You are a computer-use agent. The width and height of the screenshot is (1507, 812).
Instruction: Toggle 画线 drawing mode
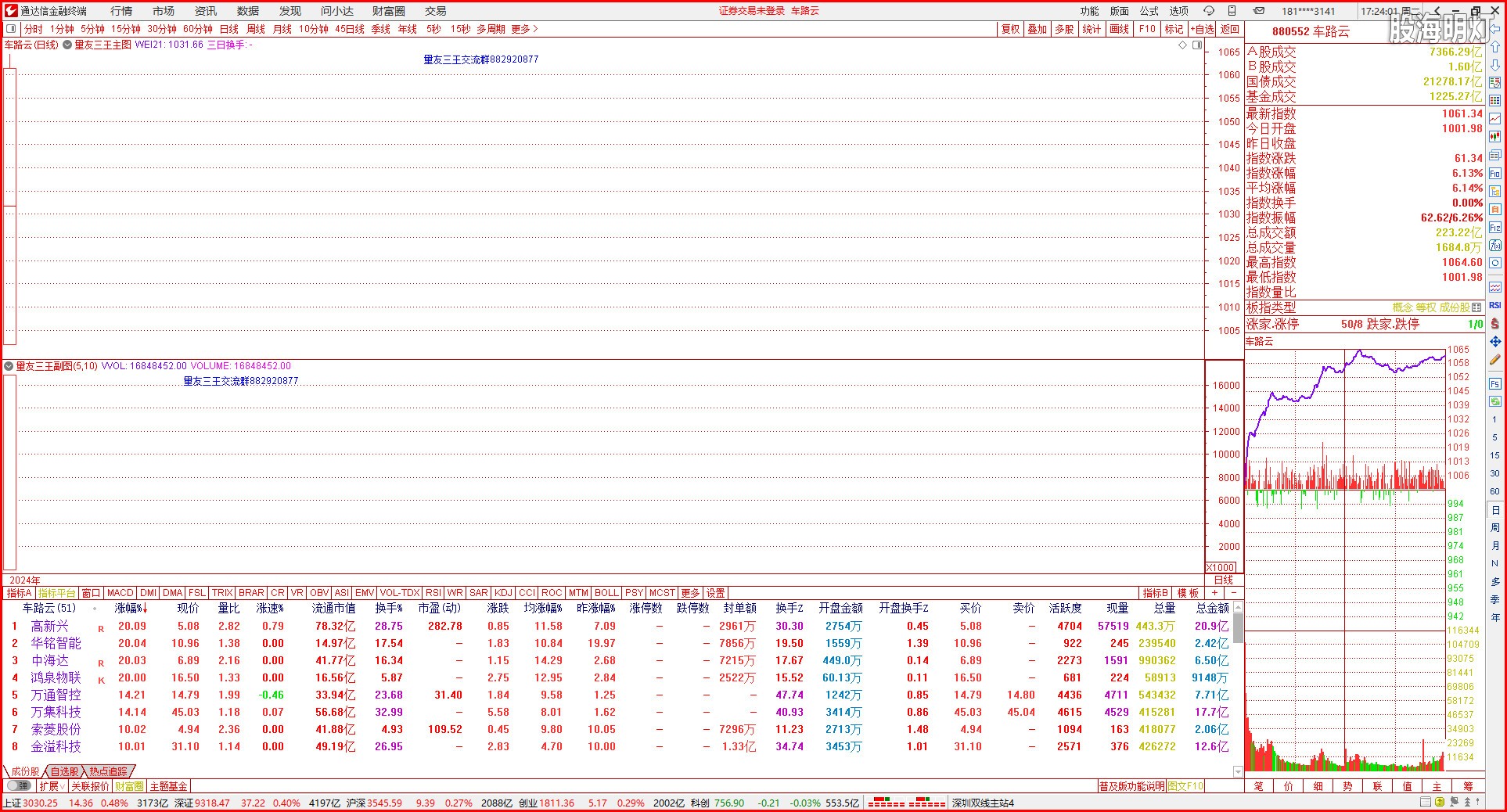point(1120,29)
